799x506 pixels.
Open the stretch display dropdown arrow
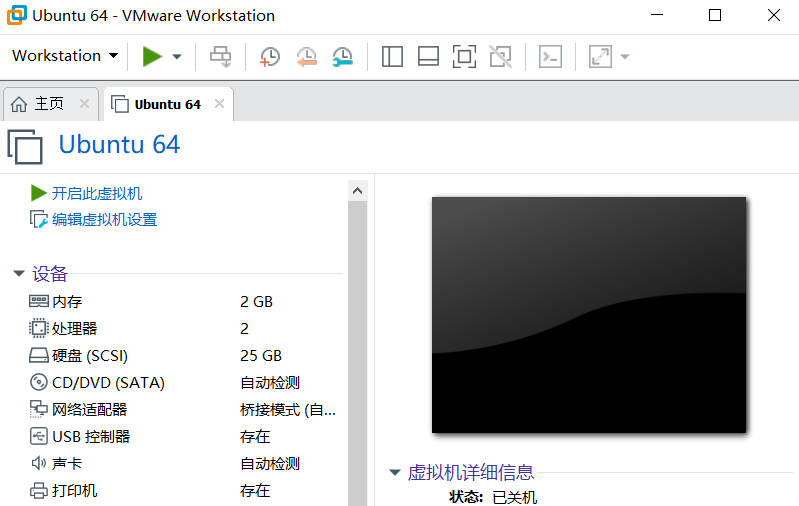click(625, 57)
